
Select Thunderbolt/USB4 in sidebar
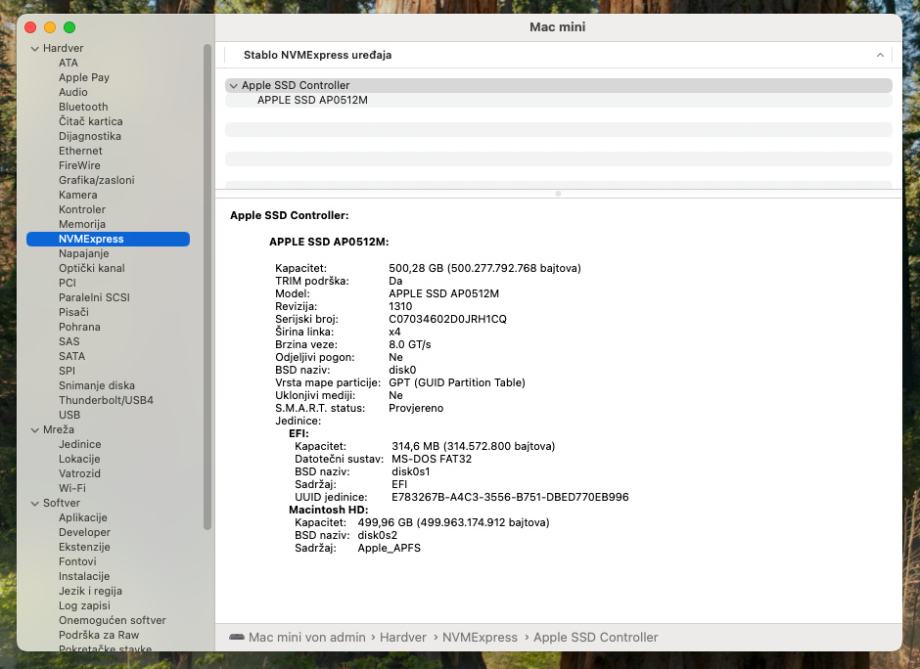(106, 400)
